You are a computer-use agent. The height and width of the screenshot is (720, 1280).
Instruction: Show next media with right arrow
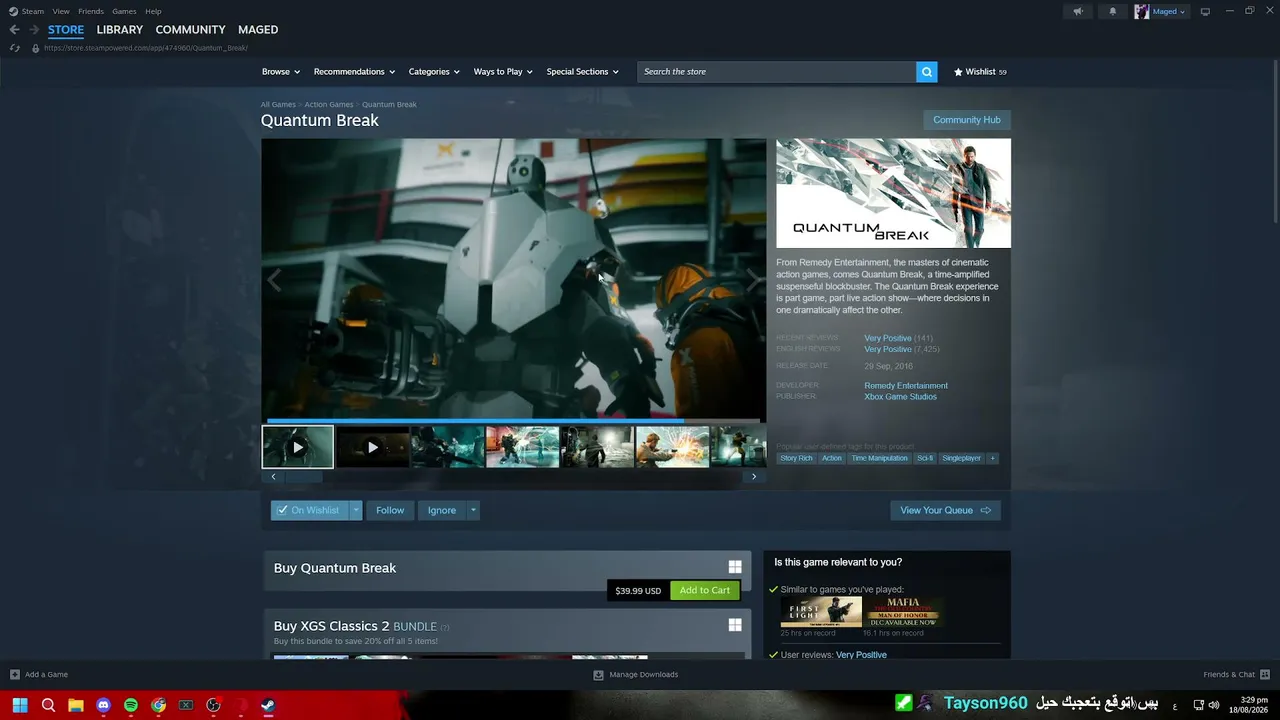[754, 281]
